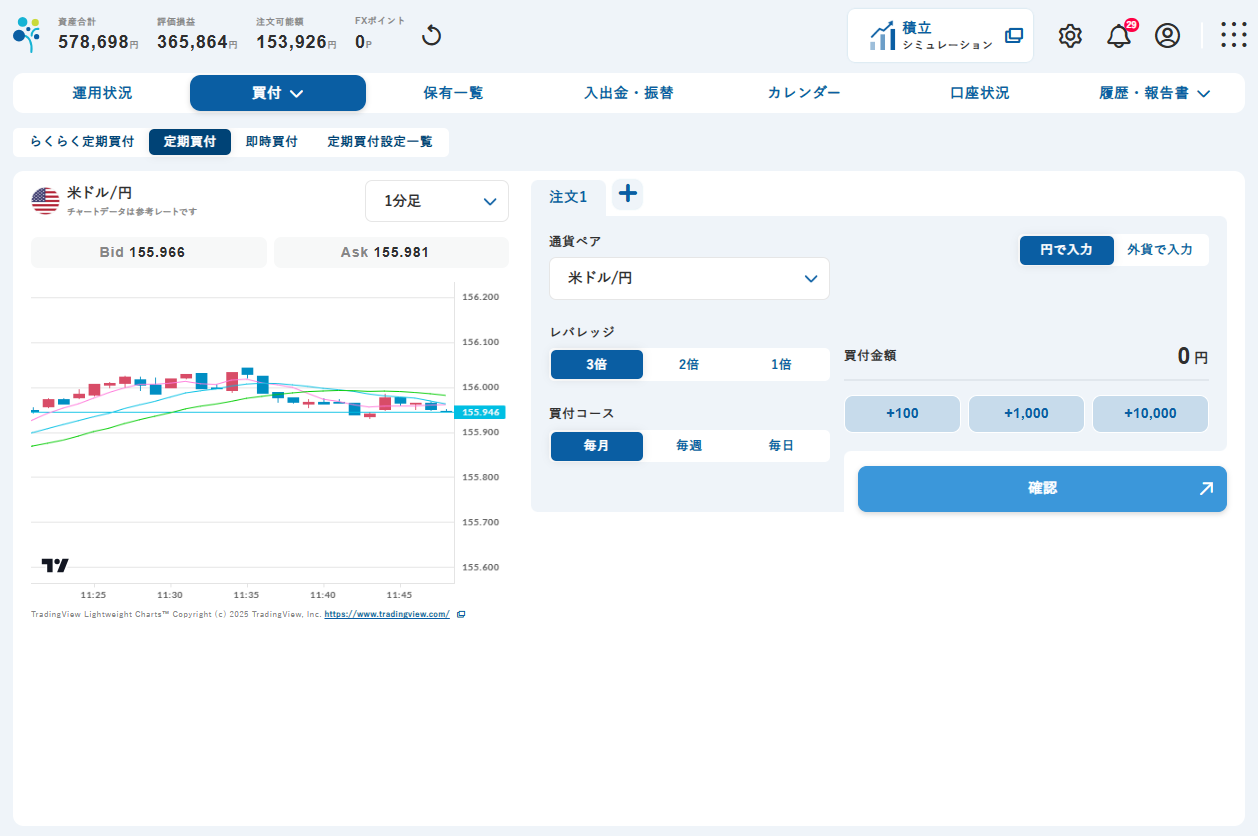
Task: Open the settings gear icon
Action: [x=1070, y=36]
